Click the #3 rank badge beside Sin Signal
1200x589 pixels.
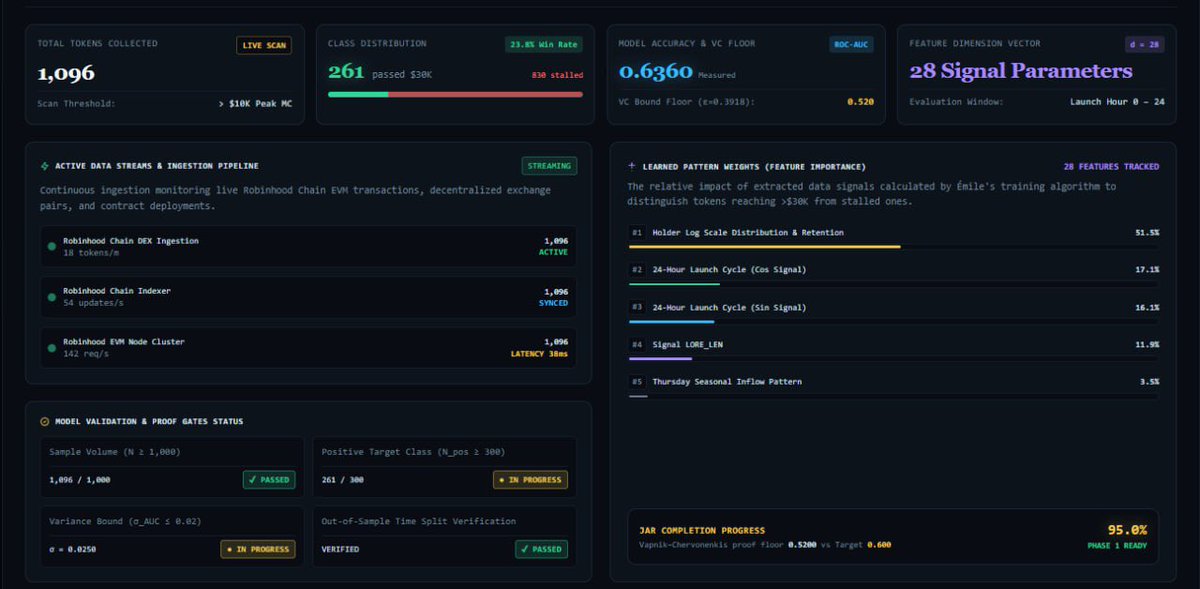(637, 307)
